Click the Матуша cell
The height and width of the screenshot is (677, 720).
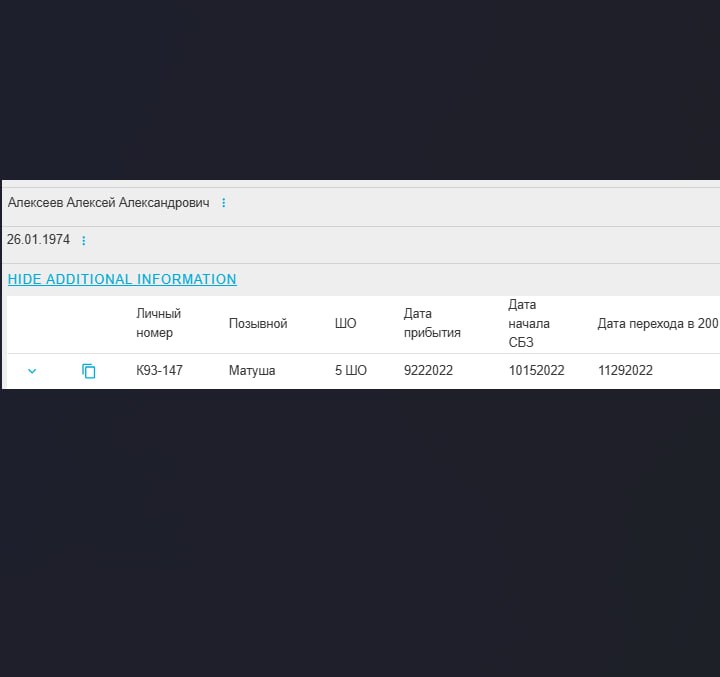coord(252,371)
